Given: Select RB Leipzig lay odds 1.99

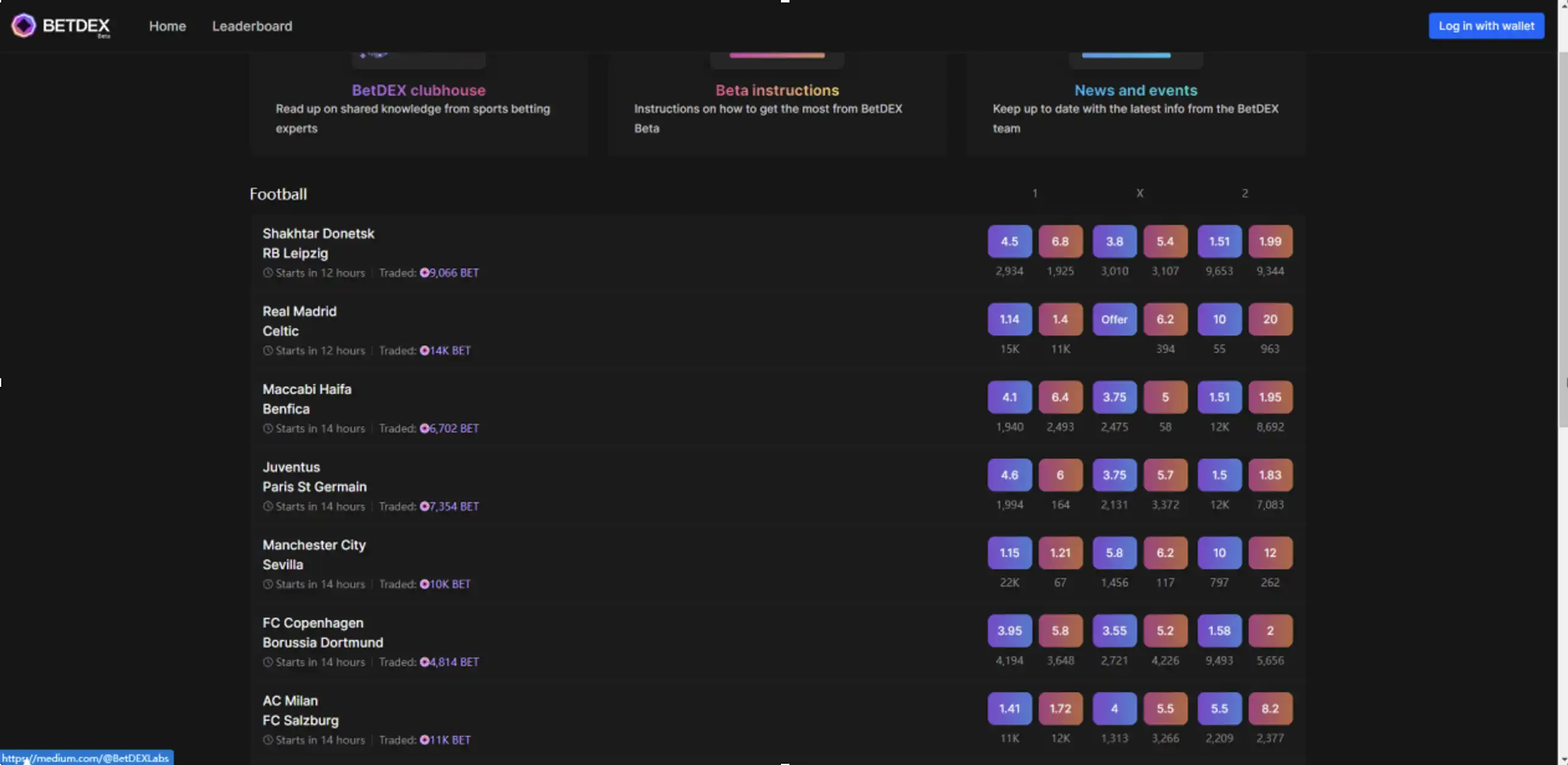Looking at the screenshot, I should pos(1270,242).
